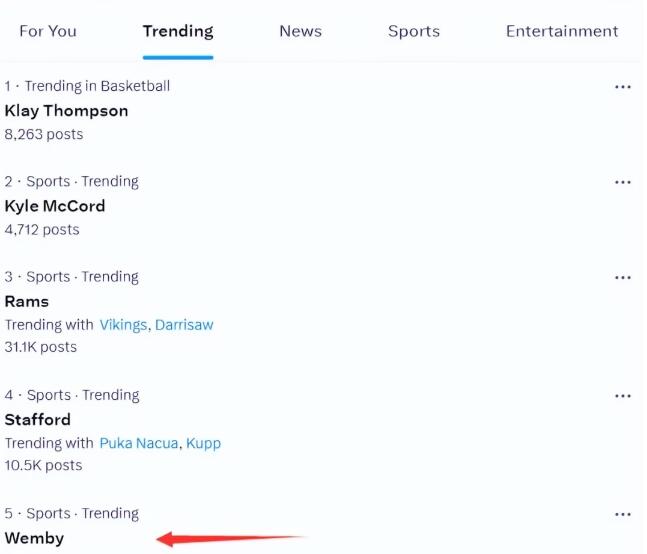View the Rams trending topic
647x554 pixels.
tap(27, 301)
